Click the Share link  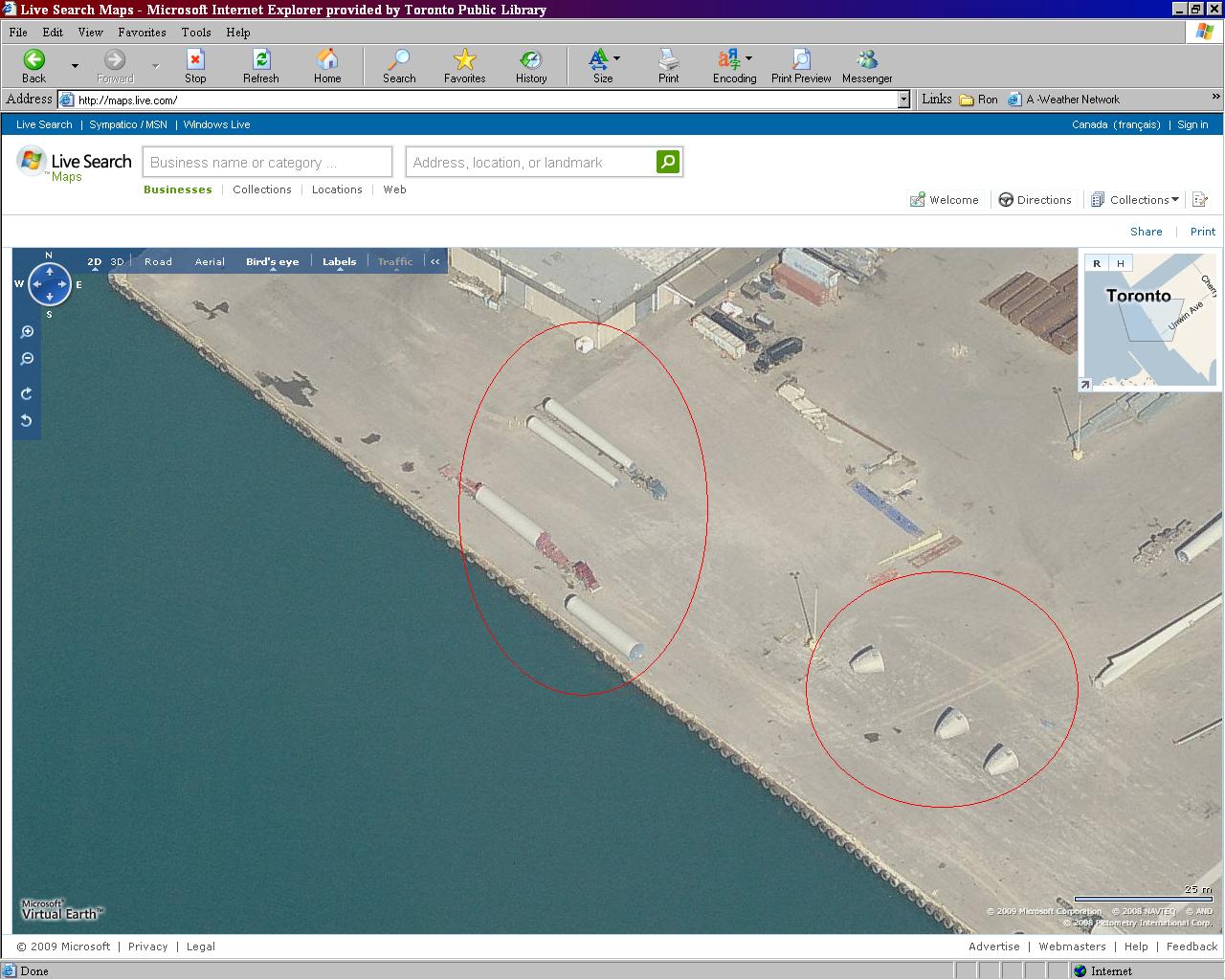[x=1146, y=232]
